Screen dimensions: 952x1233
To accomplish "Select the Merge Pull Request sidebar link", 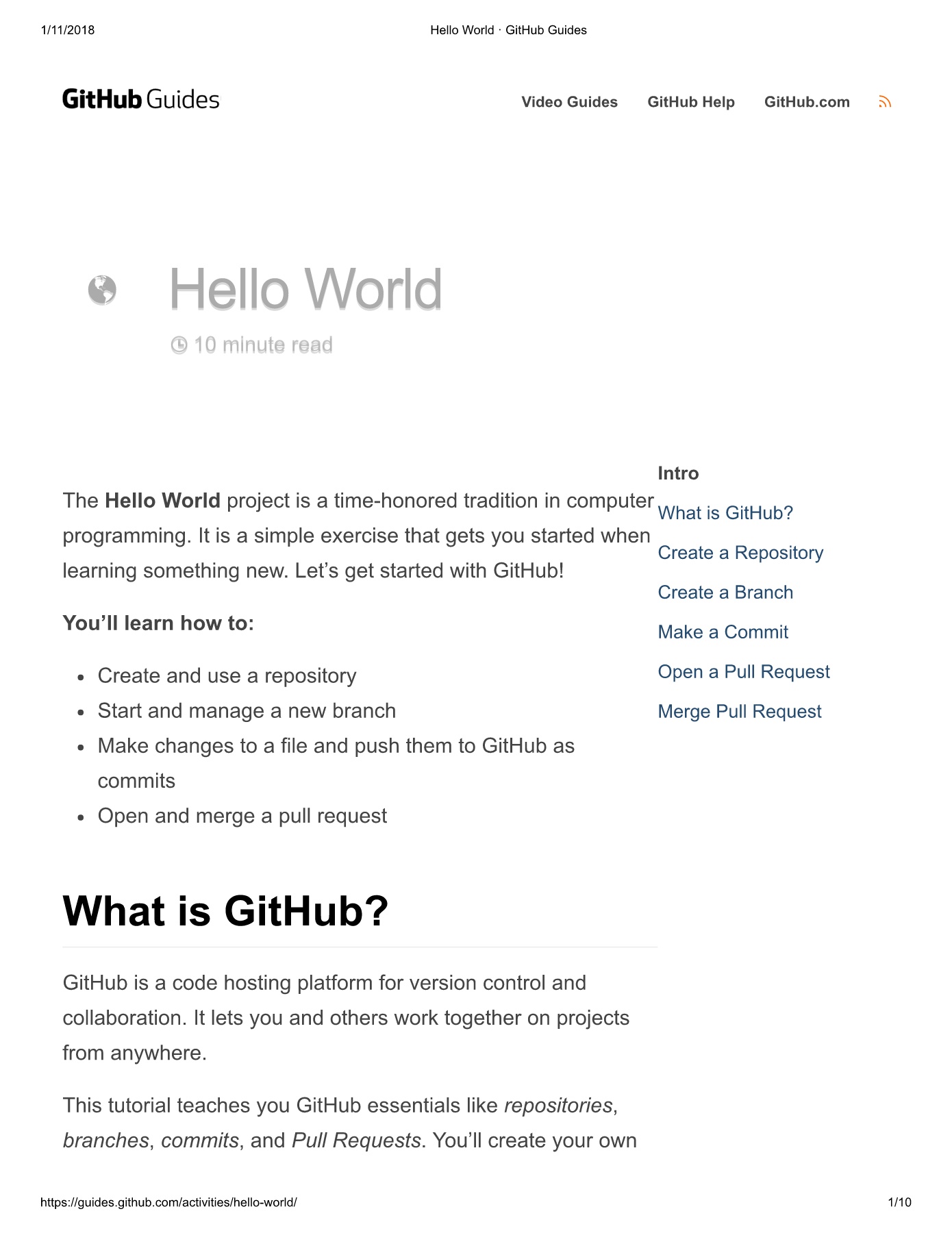I will [740, 712].
